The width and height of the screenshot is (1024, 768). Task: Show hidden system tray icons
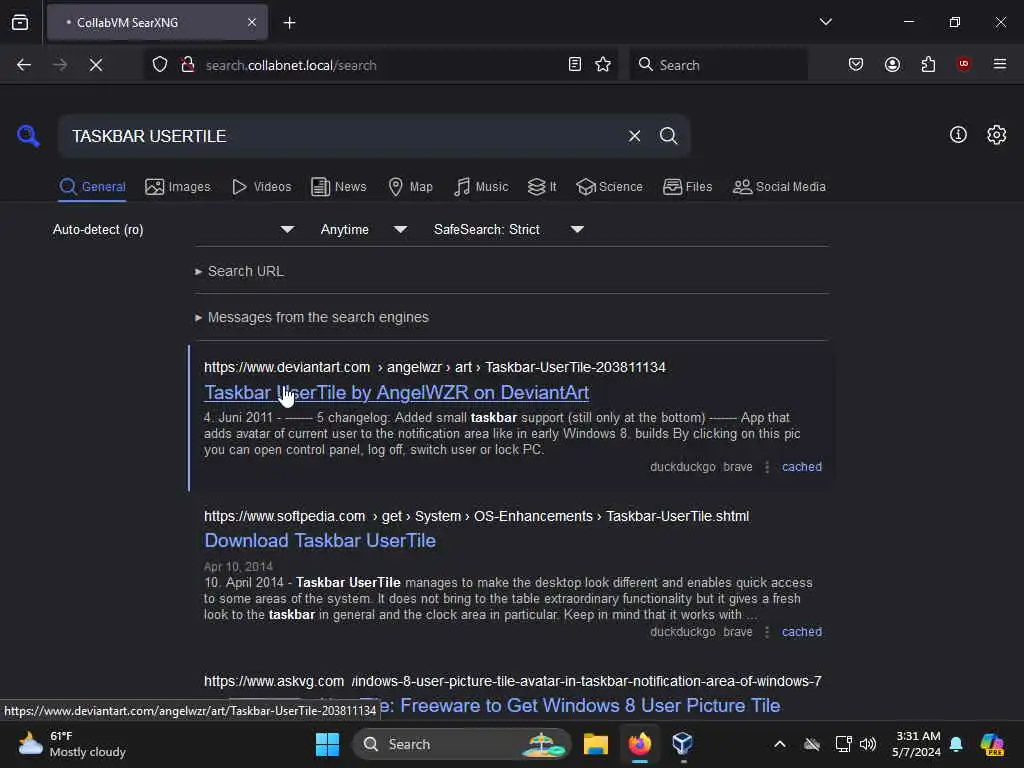(780, 744)
